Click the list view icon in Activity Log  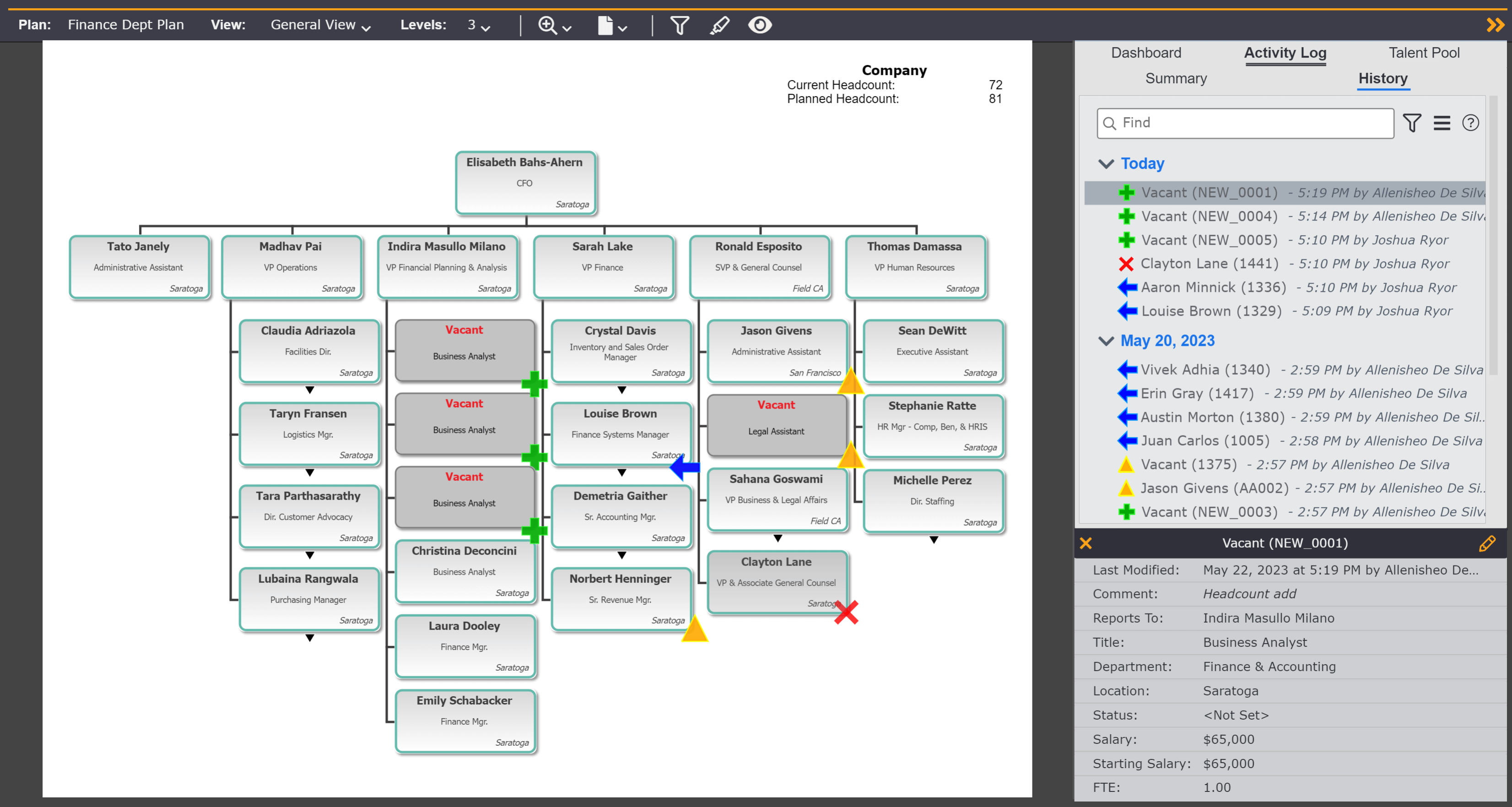(1442, 122)
